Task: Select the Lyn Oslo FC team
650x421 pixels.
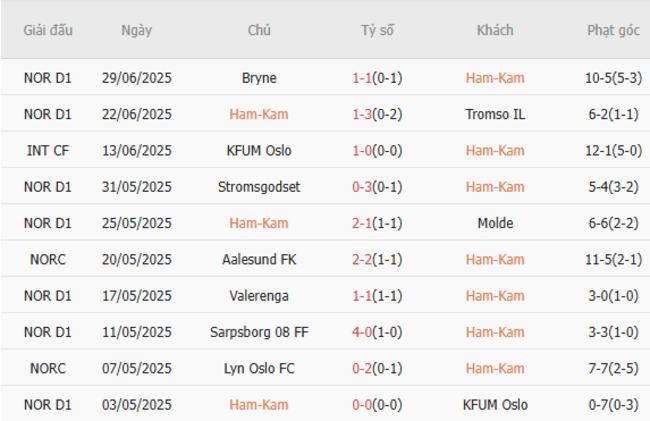Action: click(x=259, y=369)
